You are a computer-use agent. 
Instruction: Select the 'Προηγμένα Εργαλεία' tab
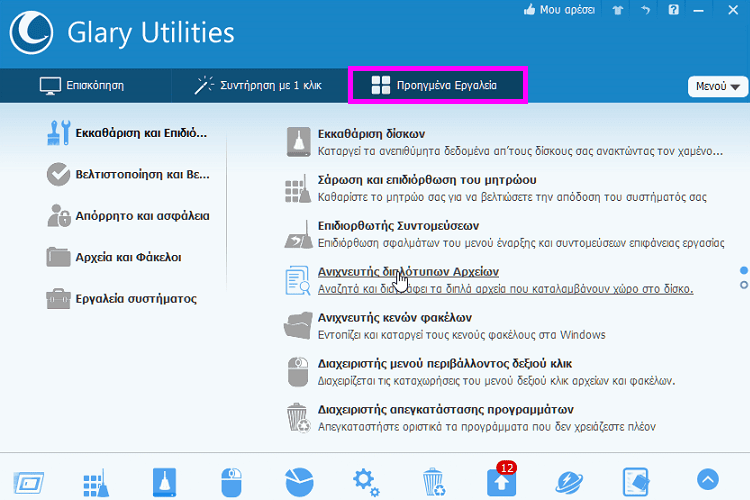[x=438, y=85]
